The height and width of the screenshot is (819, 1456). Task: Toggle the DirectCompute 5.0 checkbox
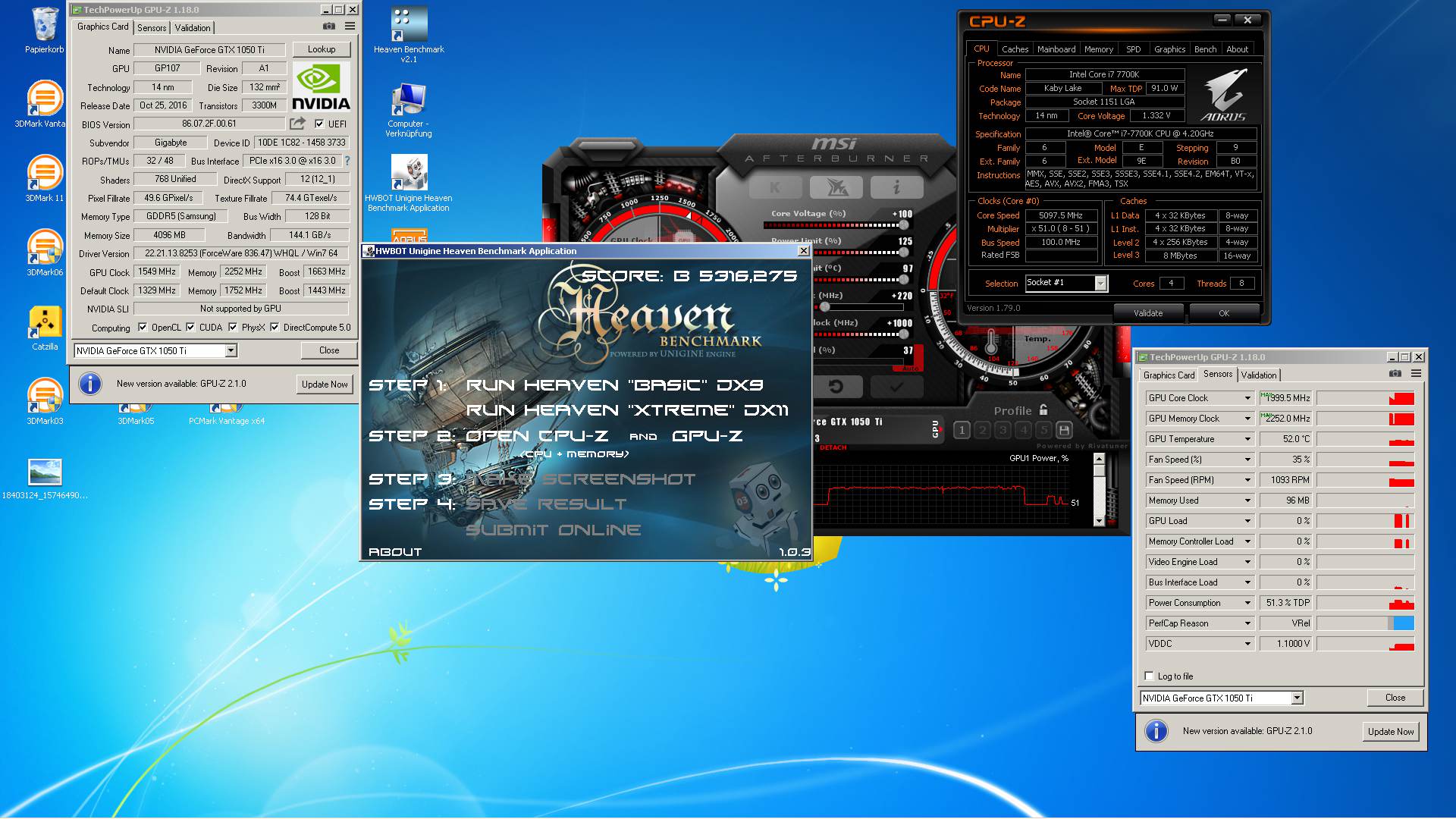[x=275, y=328]
